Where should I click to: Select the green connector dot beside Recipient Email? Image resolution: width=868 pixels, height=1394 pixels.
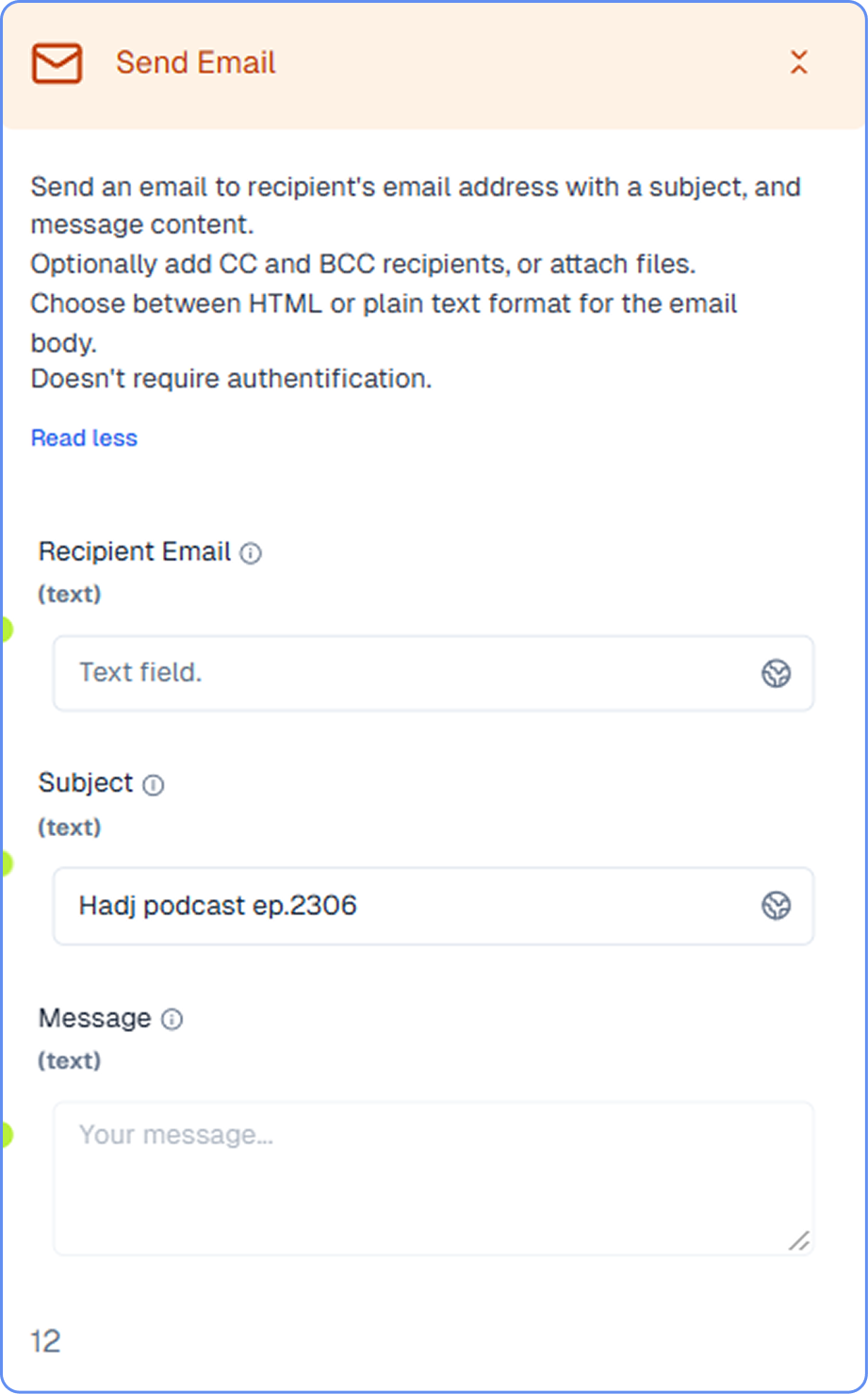click(x=6, y=629)
